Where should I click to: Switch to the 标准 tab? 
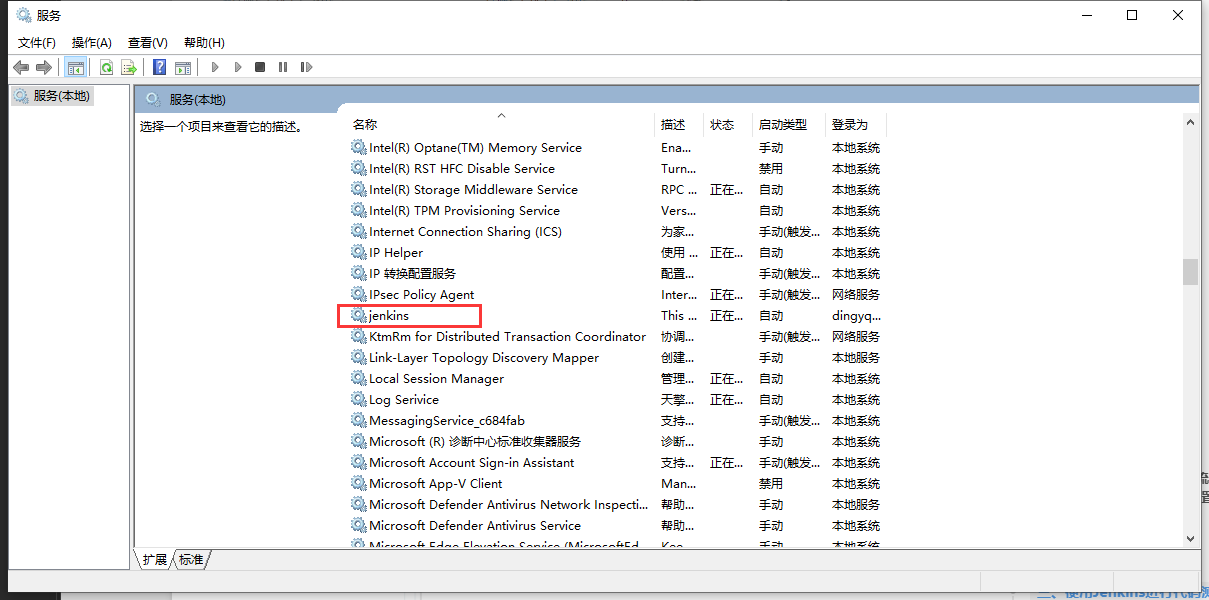[x=190, y=560]
